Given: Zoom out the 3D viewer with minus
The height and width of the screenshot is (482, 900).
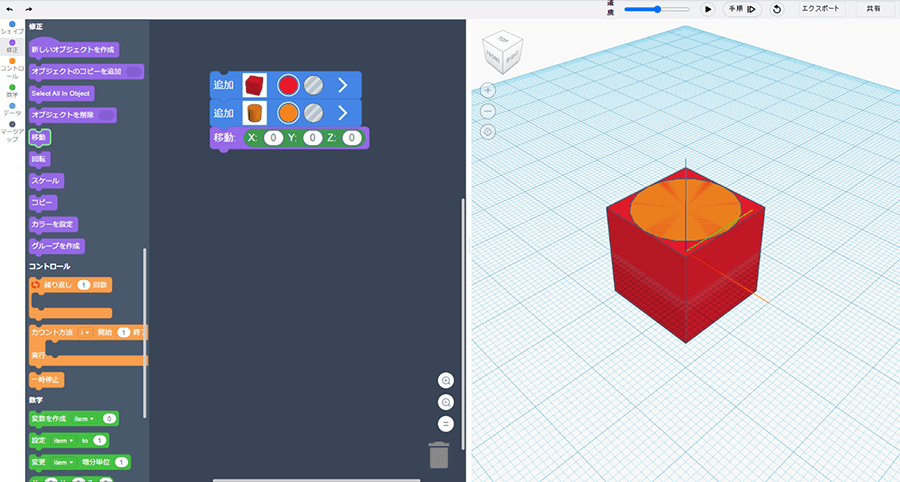Looking at the screenshot, I should click(x=488, y=111).
